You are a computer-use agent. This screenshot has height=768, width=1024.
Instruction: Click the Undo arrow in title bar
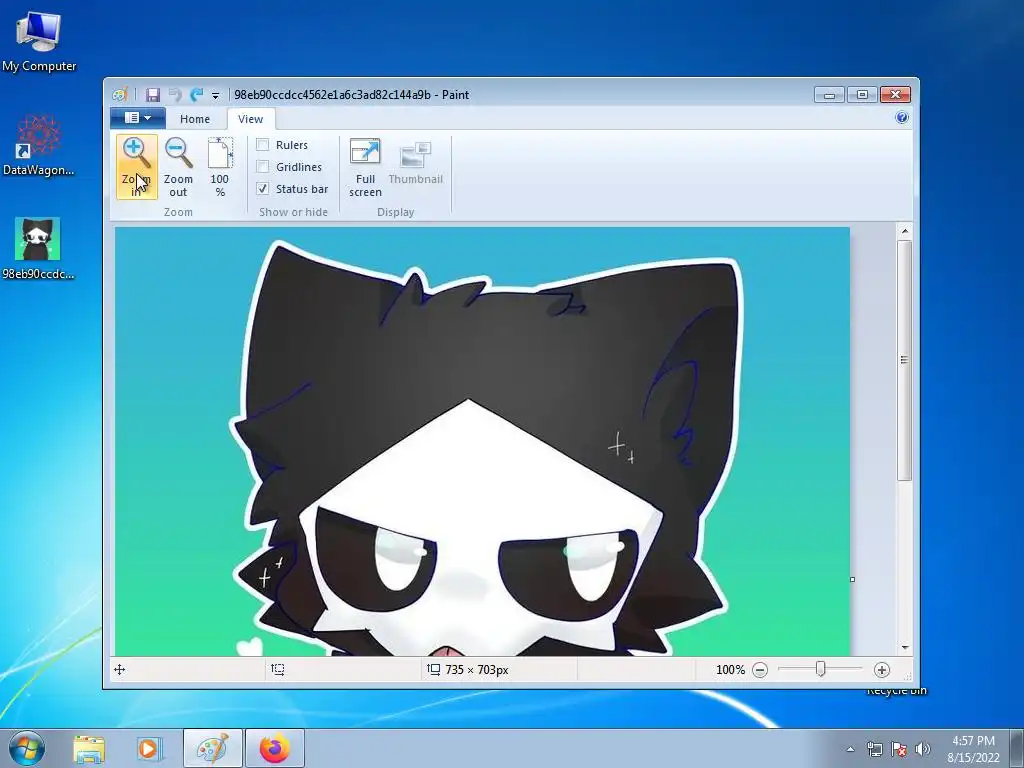(x=174, y=95)
